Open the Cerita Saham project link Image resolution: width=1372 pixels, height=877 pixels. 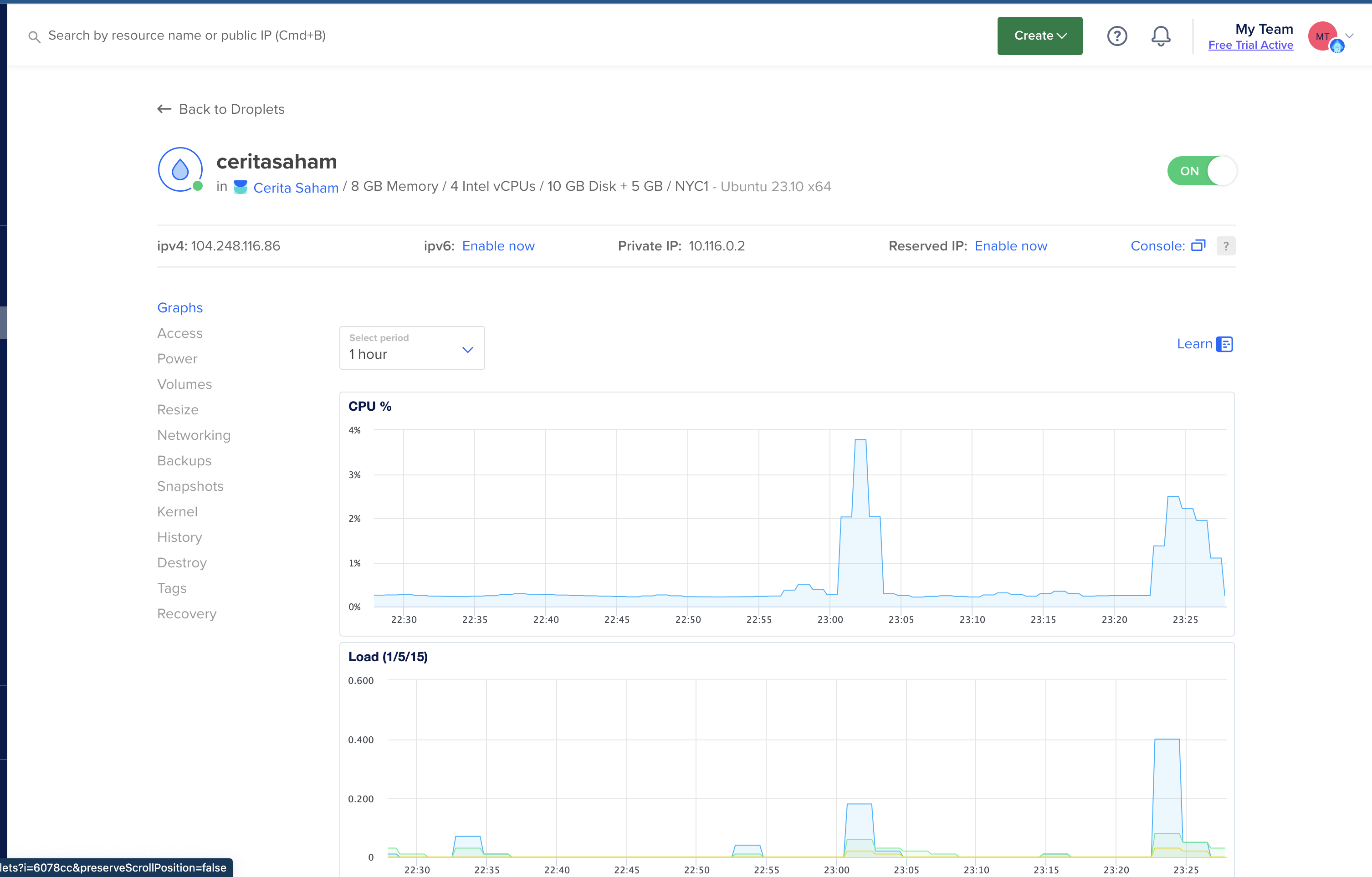[x=296, y=187]
